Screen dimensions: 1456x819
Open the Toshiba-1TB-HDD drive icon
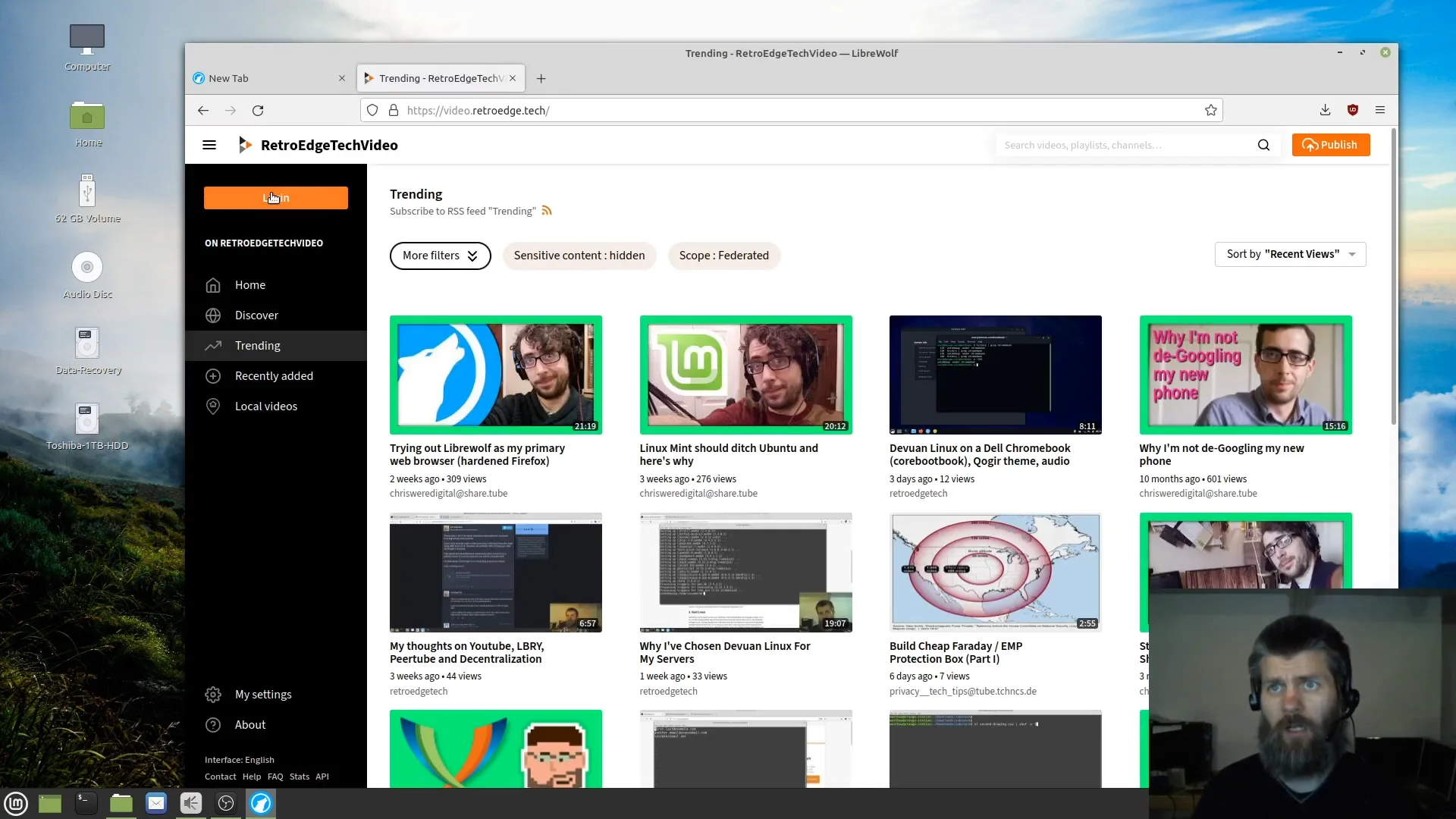[x=87, y=427]
